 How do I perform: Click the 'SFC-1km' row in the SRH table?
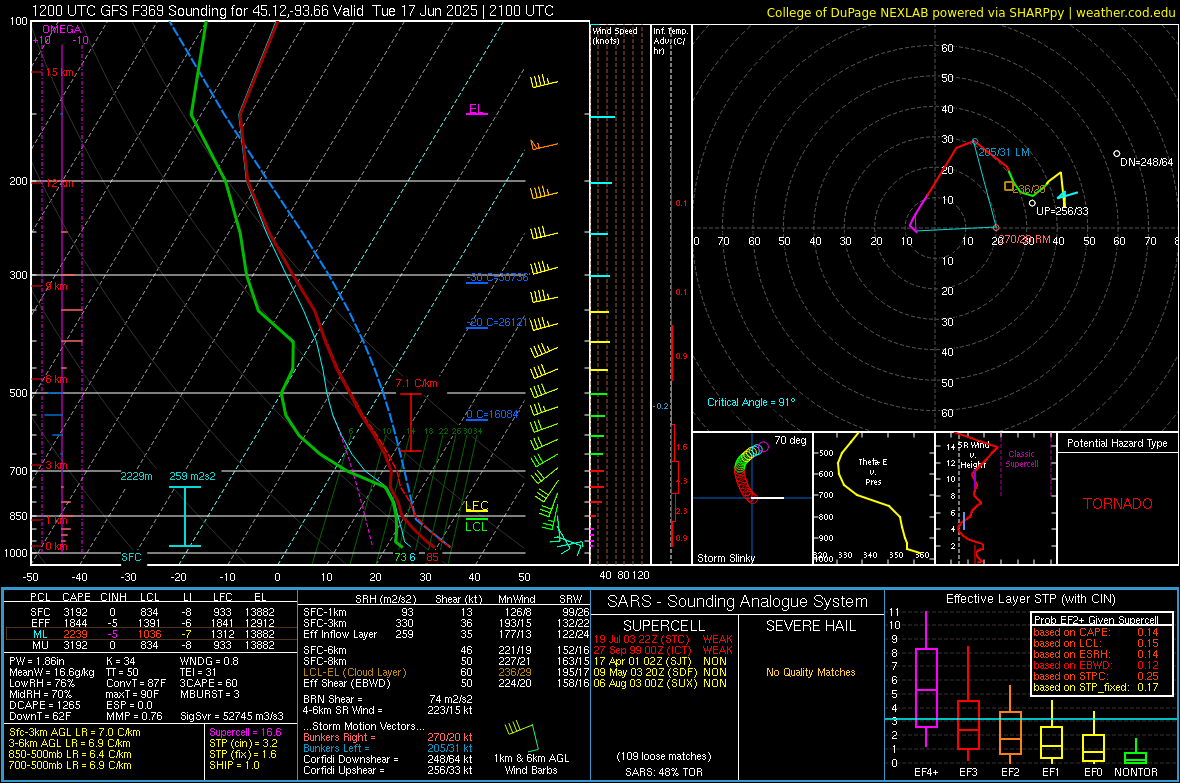pos(446,612)
